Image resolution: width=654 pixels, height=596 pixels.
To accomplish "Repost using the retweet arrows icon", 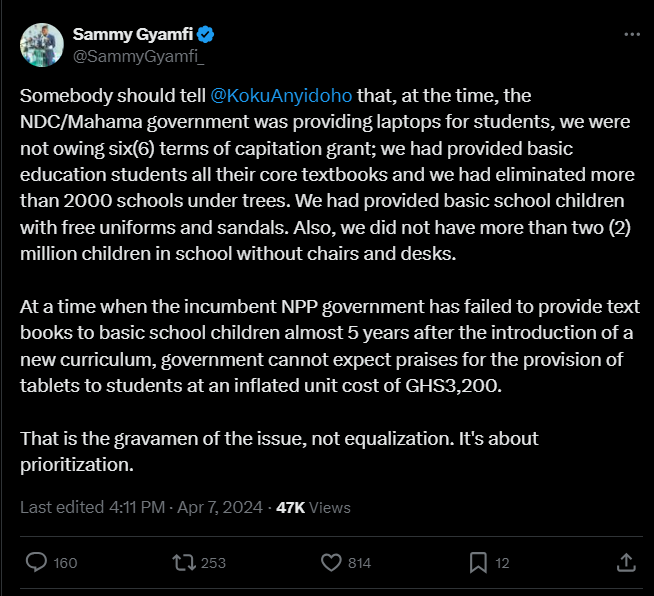I will pyautogui.click(x=184, y=562).
